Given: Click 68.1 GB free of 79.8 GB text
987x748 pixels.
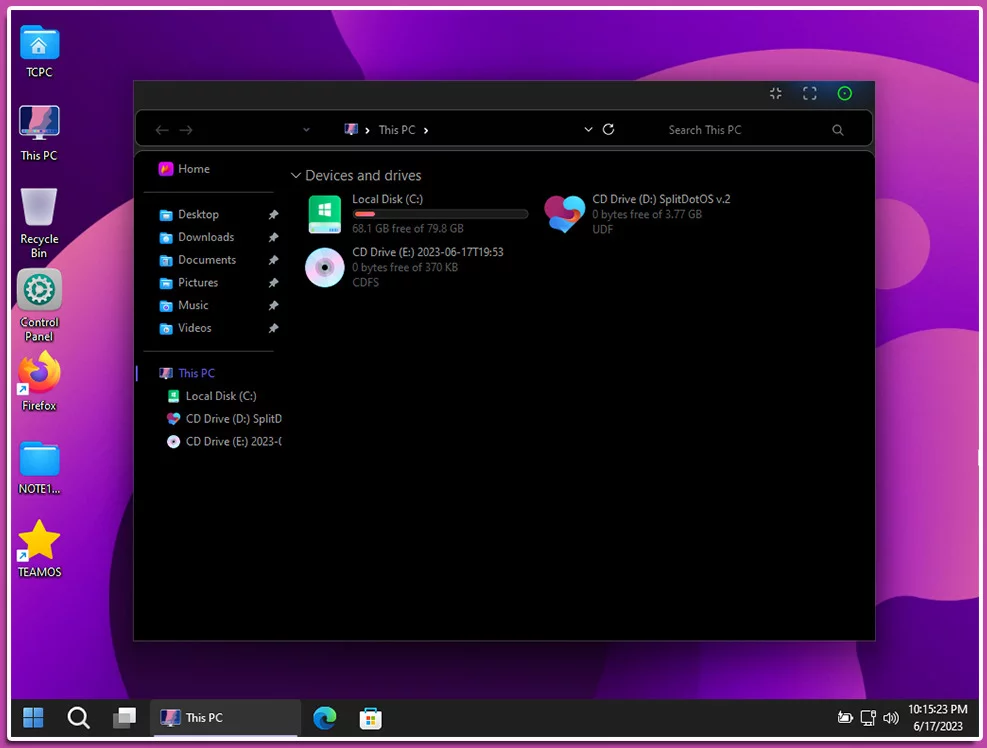Looking at the screenshot, I should [x=408, y=229].
